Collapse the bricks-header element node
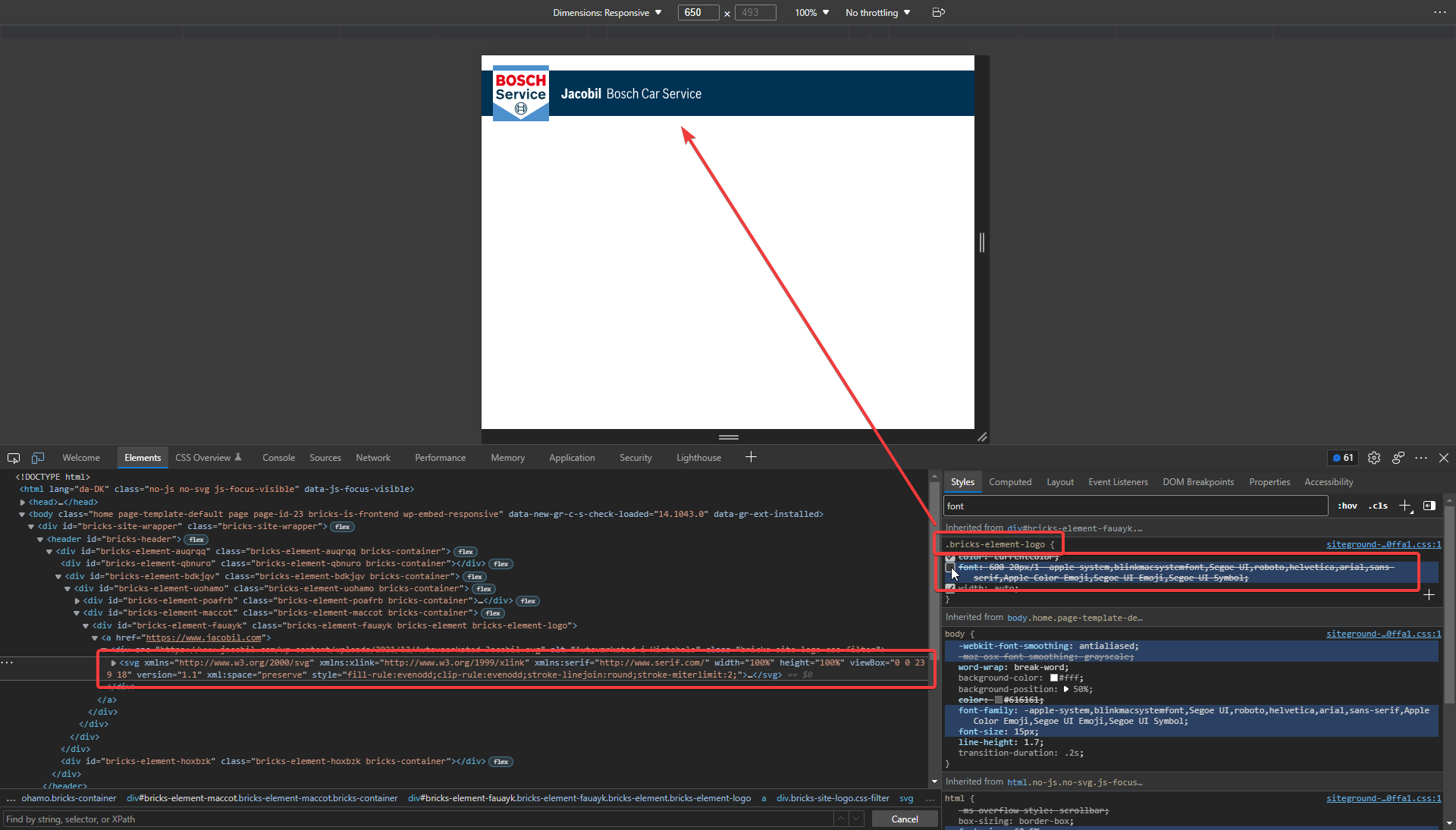Image resolution: width=1456 pixels, height=830 pixels. tap(41, 540)
